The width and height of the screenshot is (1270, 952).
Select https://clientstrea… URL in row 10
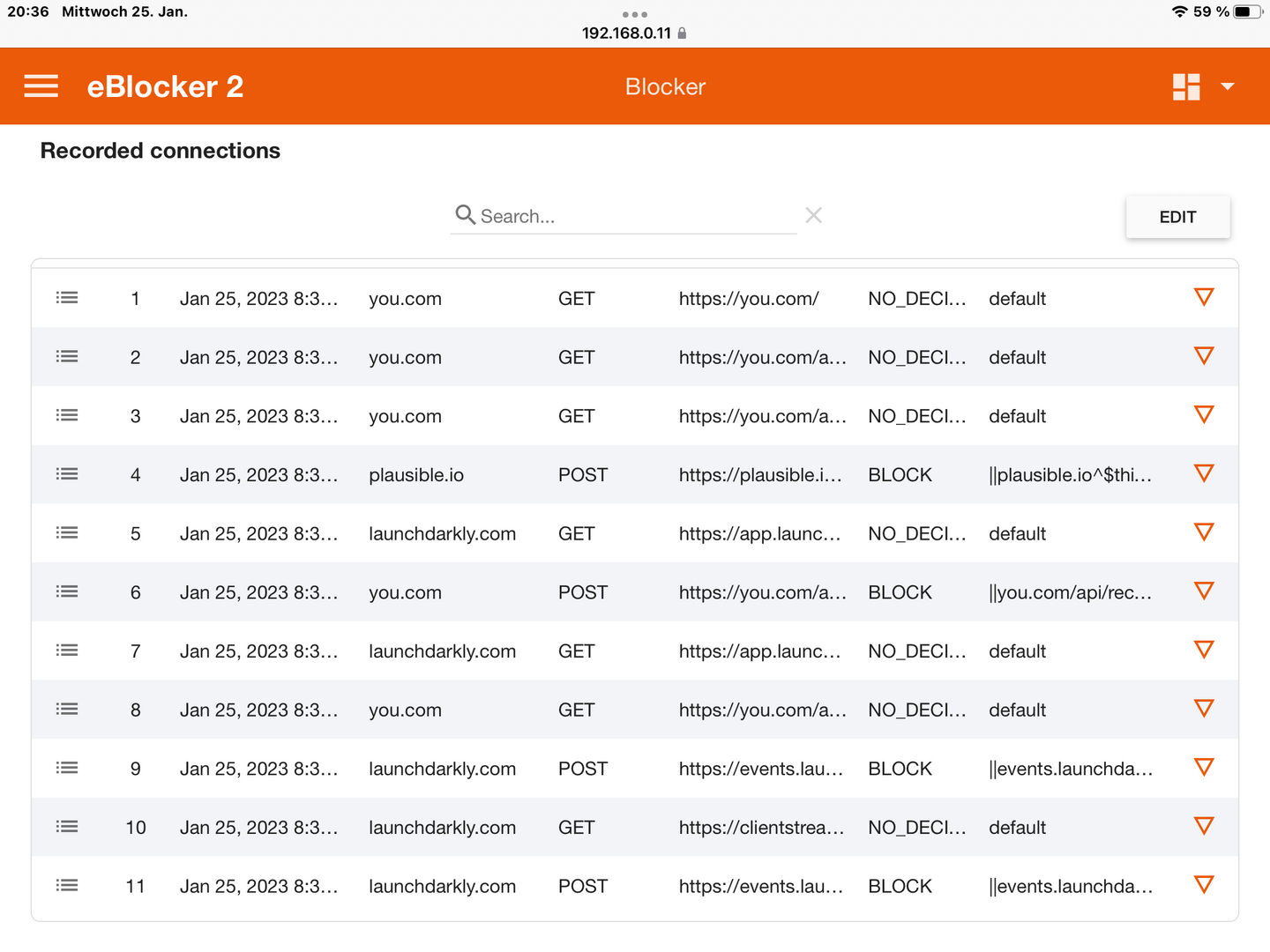[762, 828]
